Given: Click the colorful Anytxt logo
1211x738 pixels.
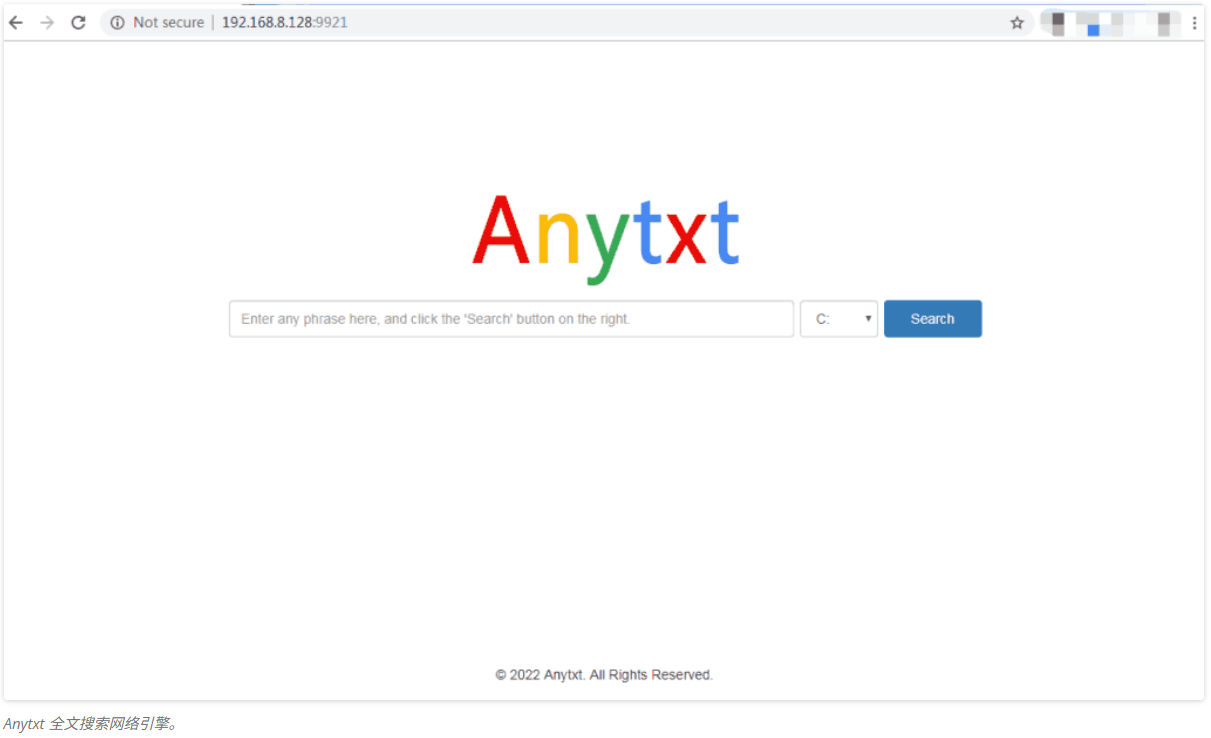Looking at the screenshot, I should [x=605, y=236].
